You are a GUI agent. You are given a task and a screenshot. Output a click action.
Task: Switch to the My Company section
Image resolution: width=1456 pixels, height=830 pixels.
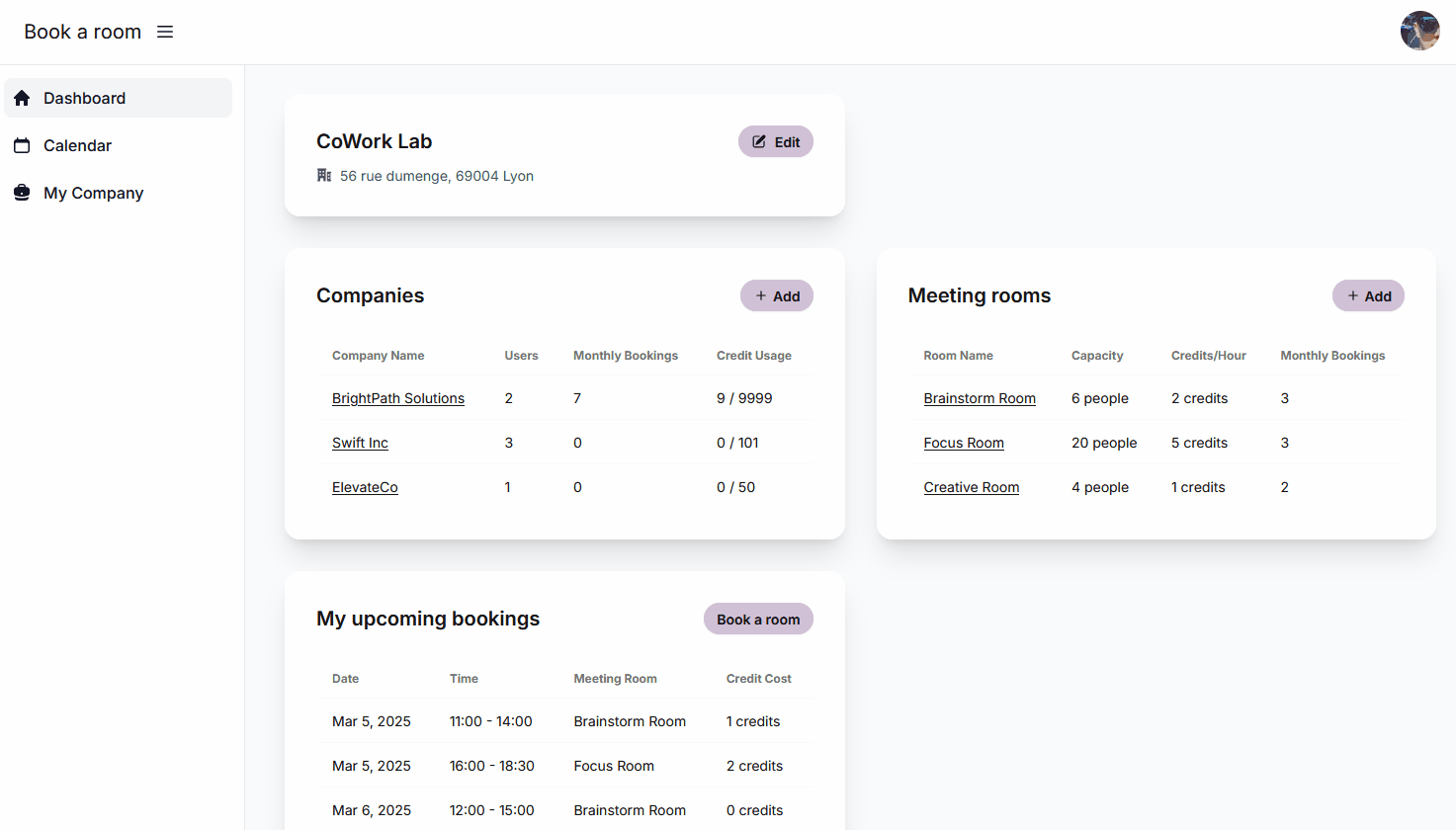tap(93, 192)
